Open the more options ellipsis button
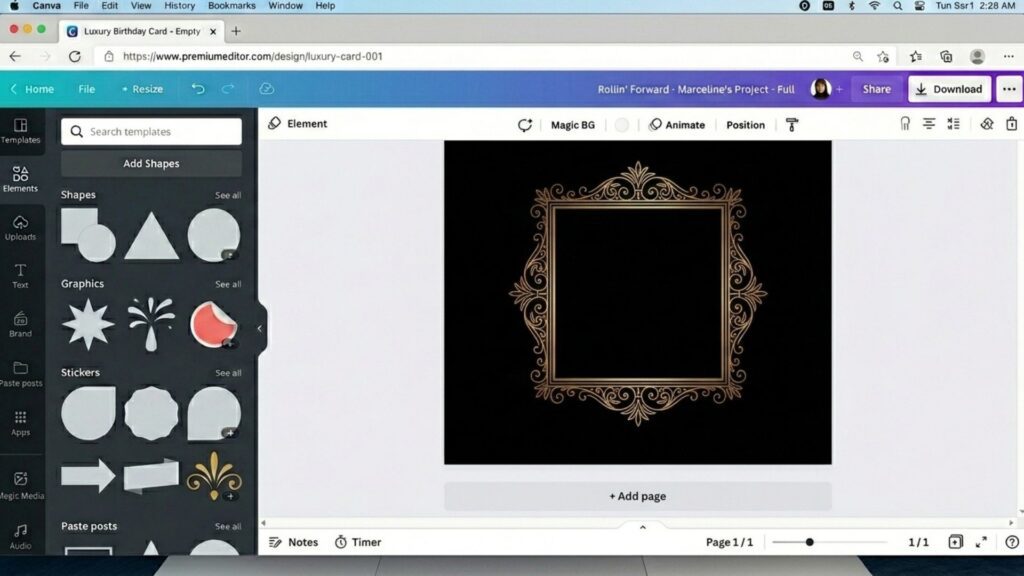The width and height of the screenshot is (1024, 576). point(1009,89)
